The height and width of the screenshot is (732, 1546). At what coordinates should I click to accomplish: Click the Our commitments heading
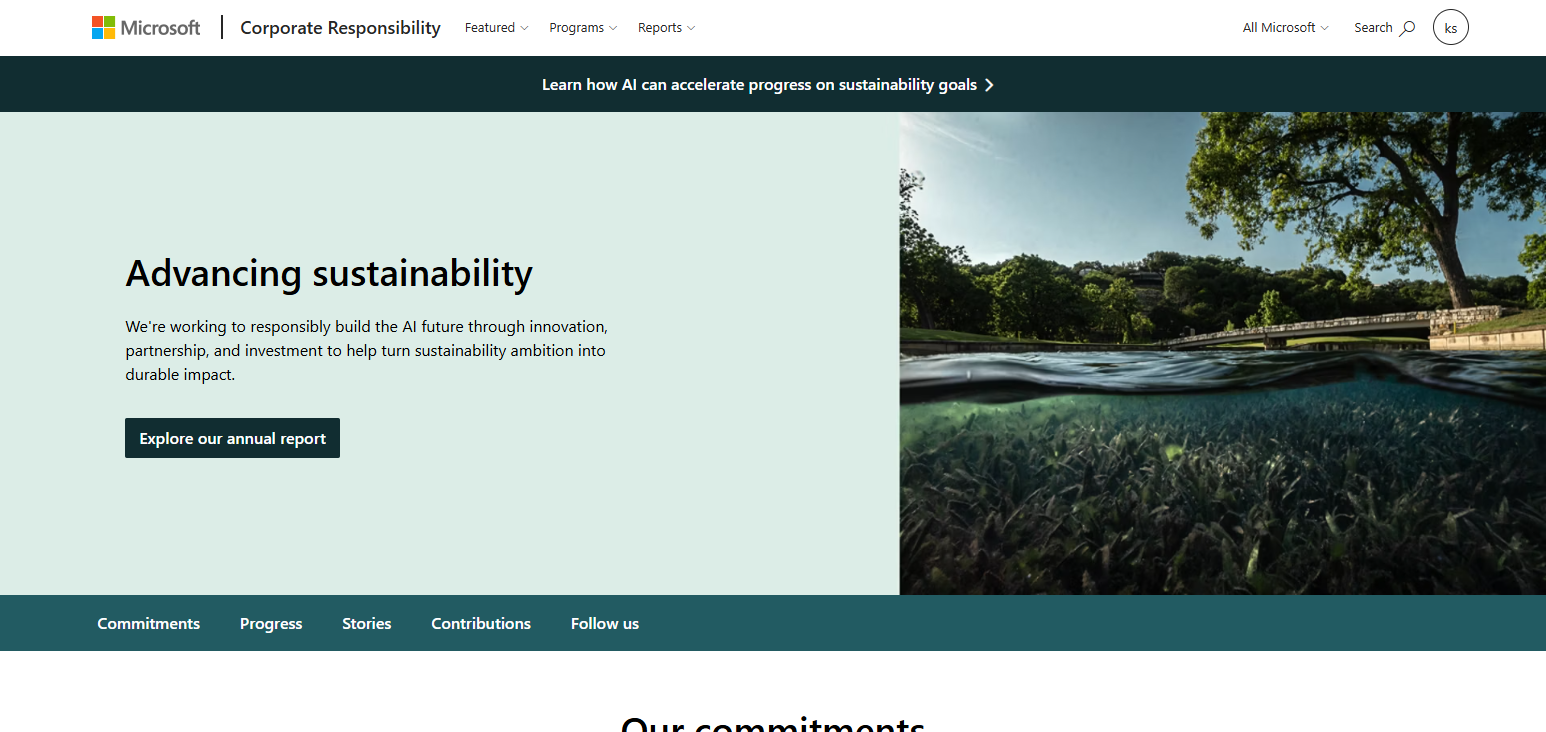pyautogui.click(x=773, y=724)
